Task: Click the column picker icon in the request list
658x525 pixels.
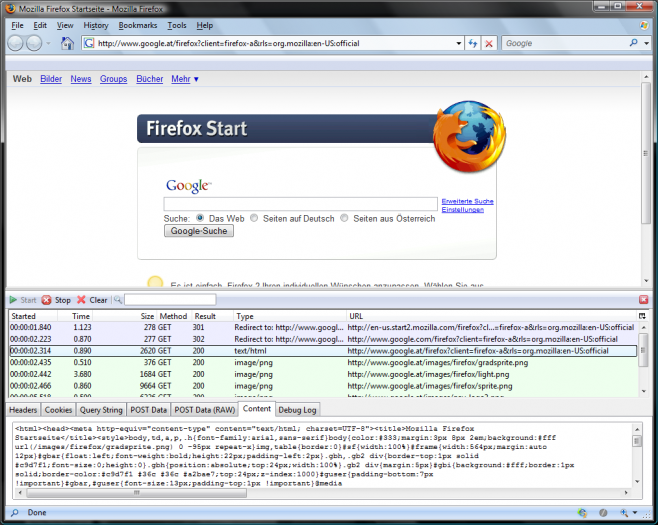Action: click(x=642, y=316)
